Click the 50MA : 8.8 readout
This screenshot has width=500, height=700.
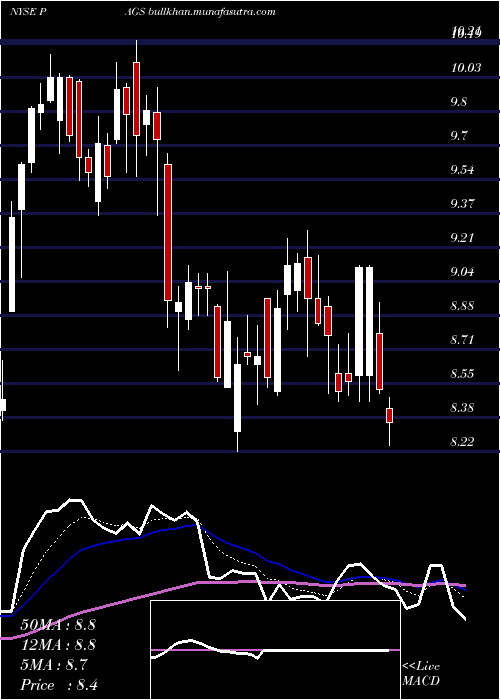point(58,625)
